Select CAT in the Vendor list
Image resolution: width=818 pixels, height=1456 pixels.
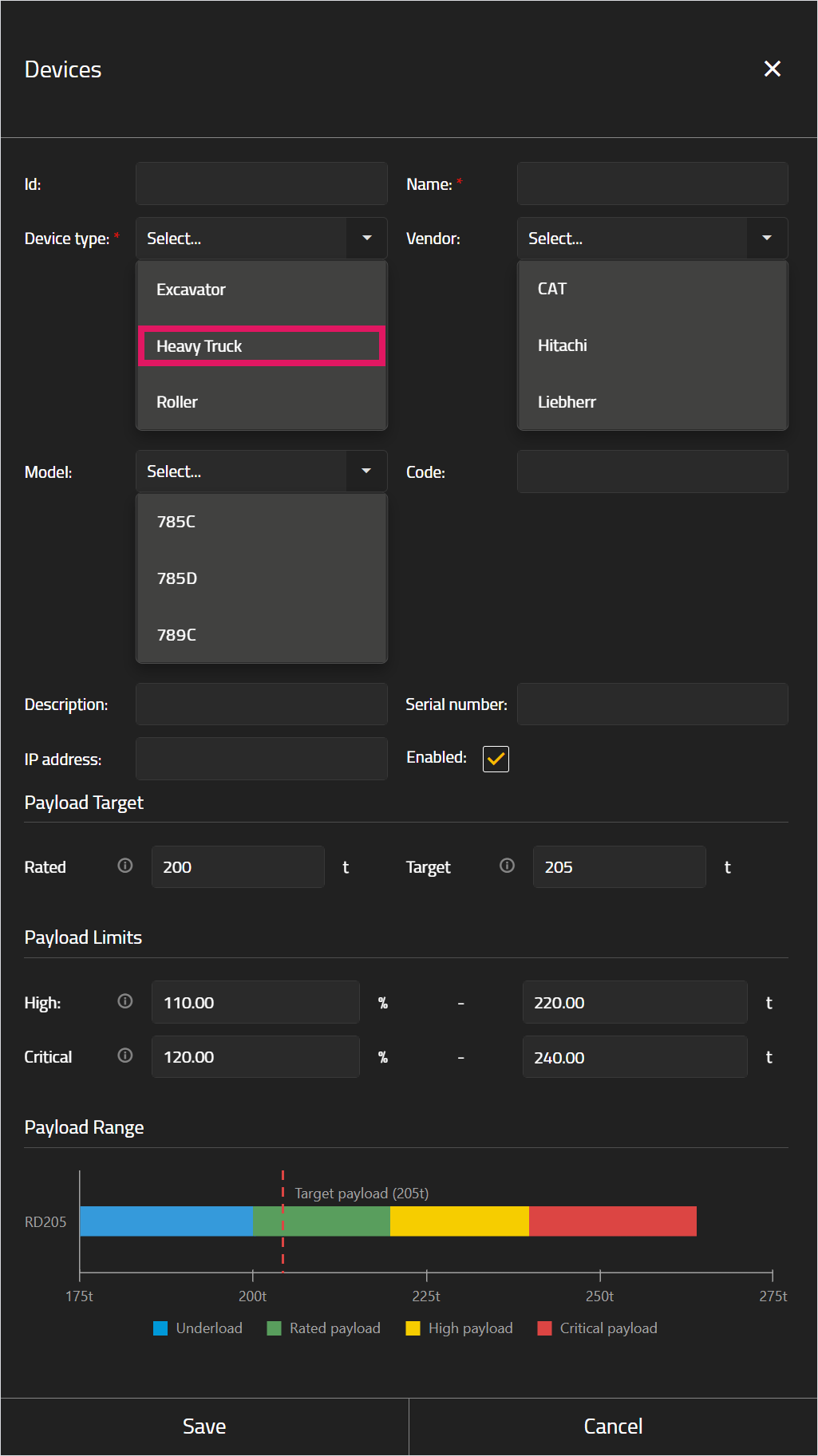[x=653, y=289]
